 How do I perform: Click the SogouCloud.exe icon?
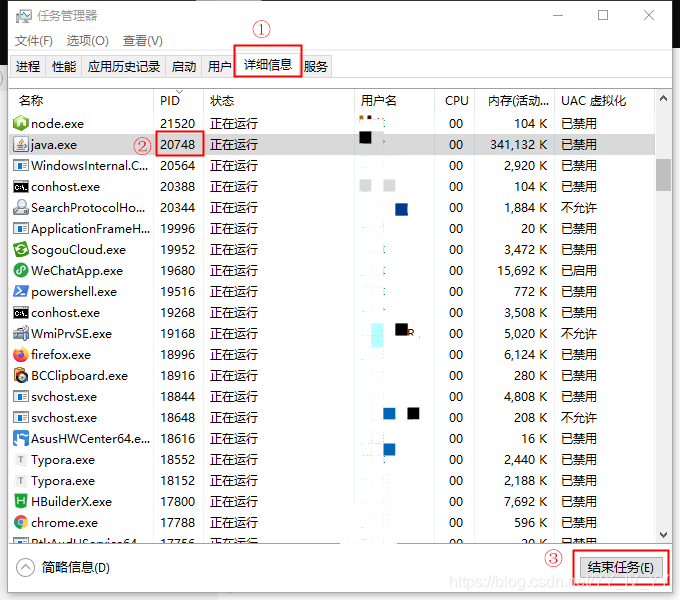tap(20, 250)
